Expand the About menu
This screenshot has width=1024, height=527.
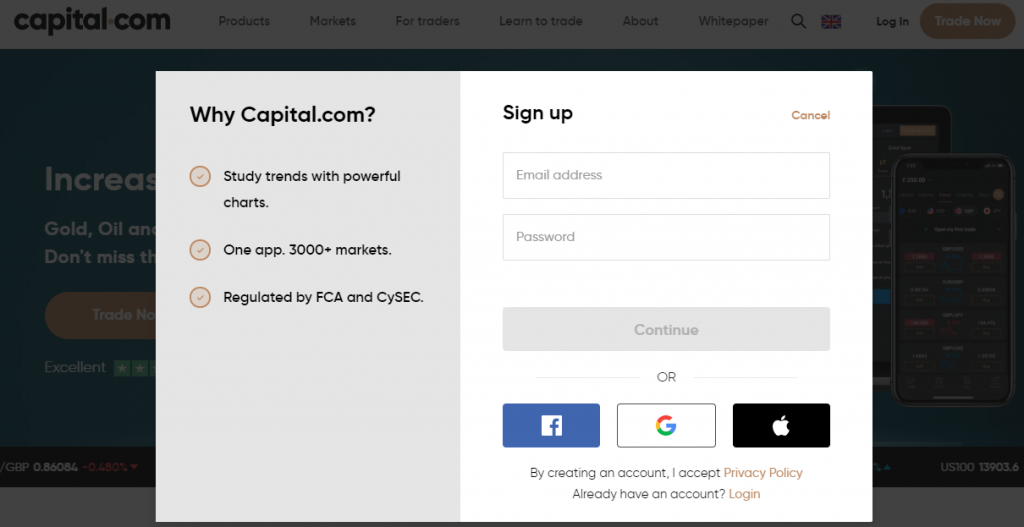tap(640, 21)
